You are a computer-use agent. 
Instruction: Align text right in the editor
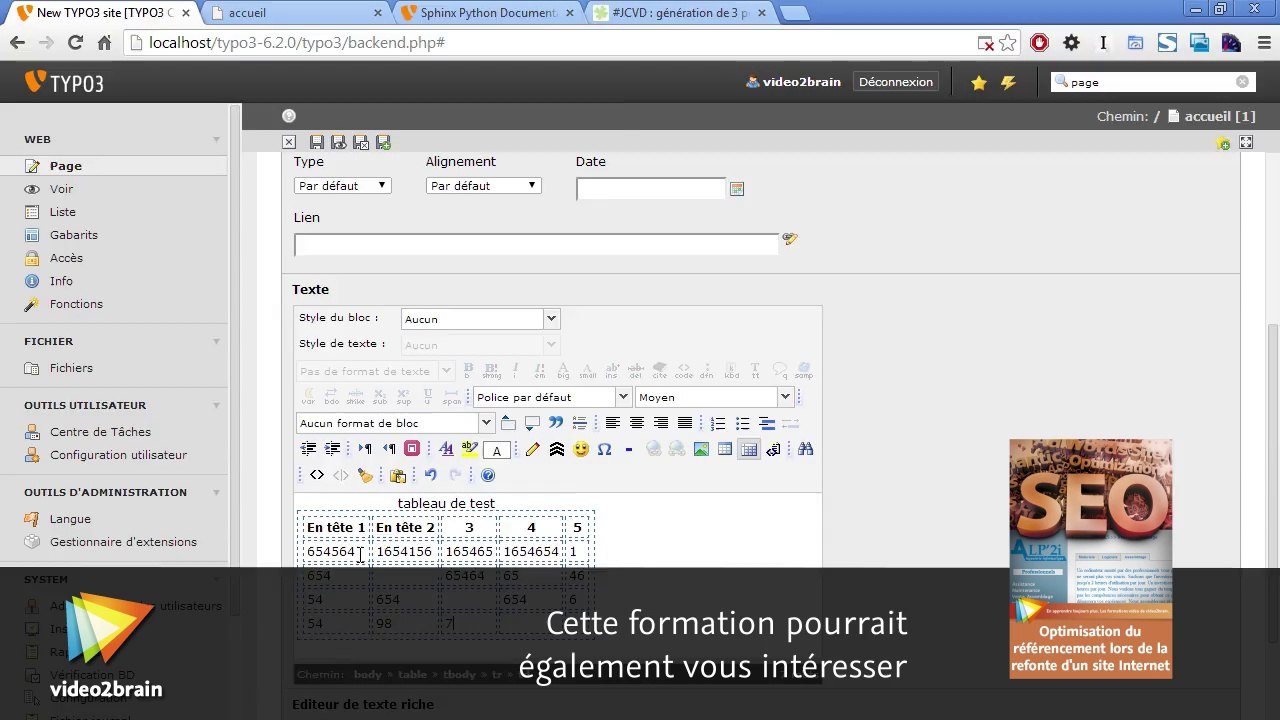tap(660, 423)
